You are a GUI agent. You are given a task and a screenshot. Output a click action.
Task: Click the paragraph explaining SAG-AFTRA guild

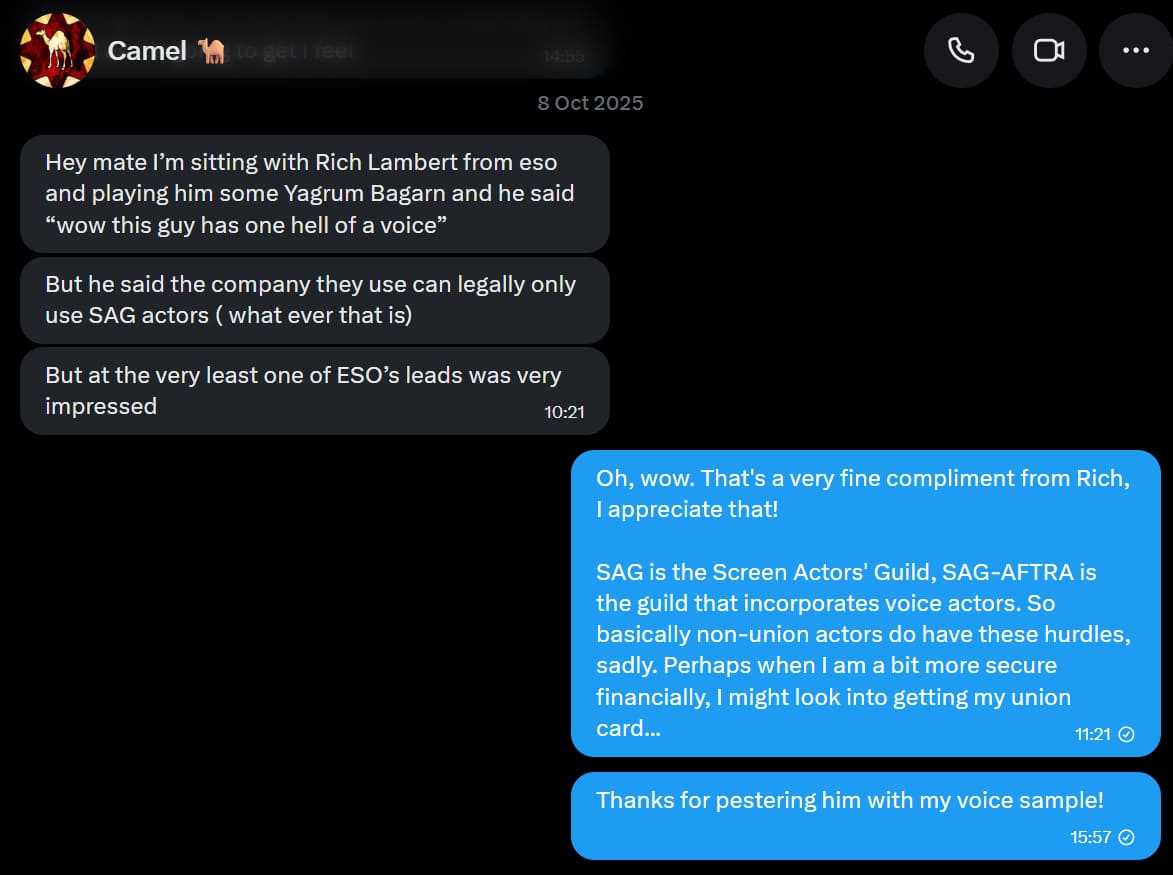(846, 650)
